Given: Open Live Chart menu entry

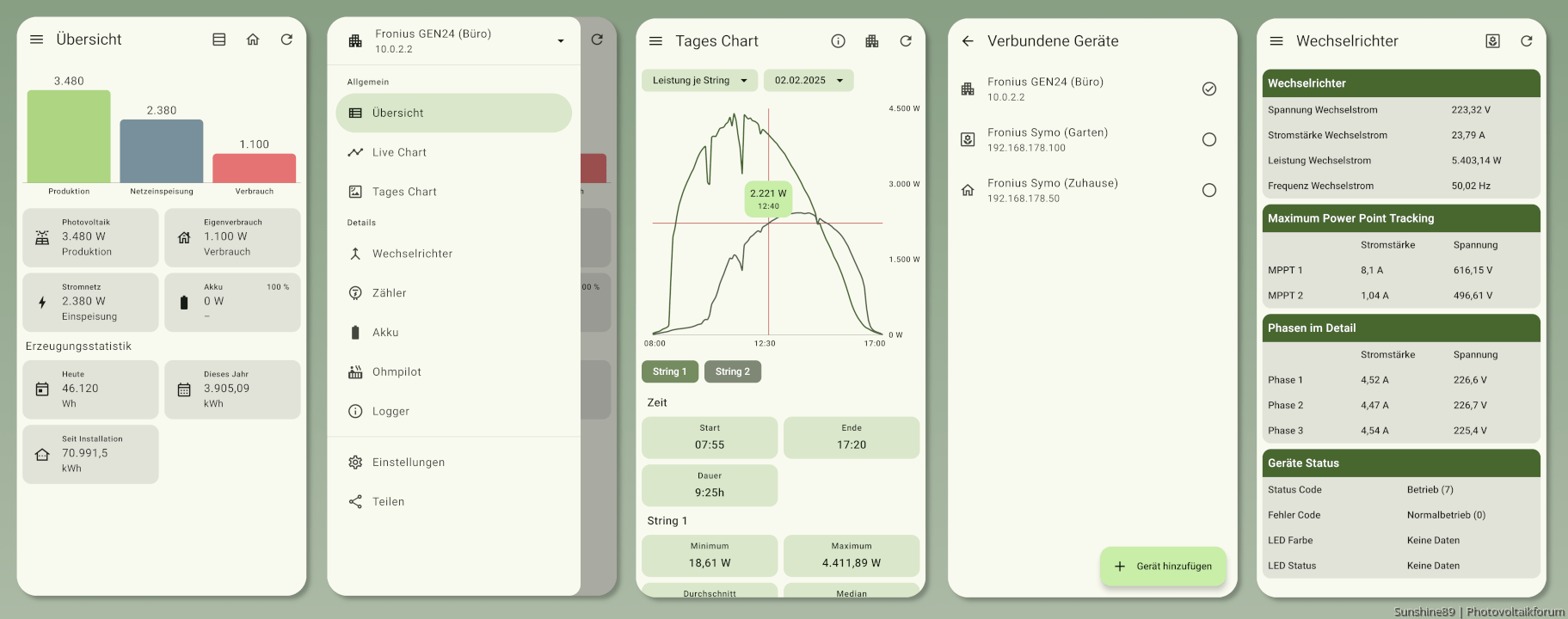Looking at the screenshot, I should click(x=399, y=152).
